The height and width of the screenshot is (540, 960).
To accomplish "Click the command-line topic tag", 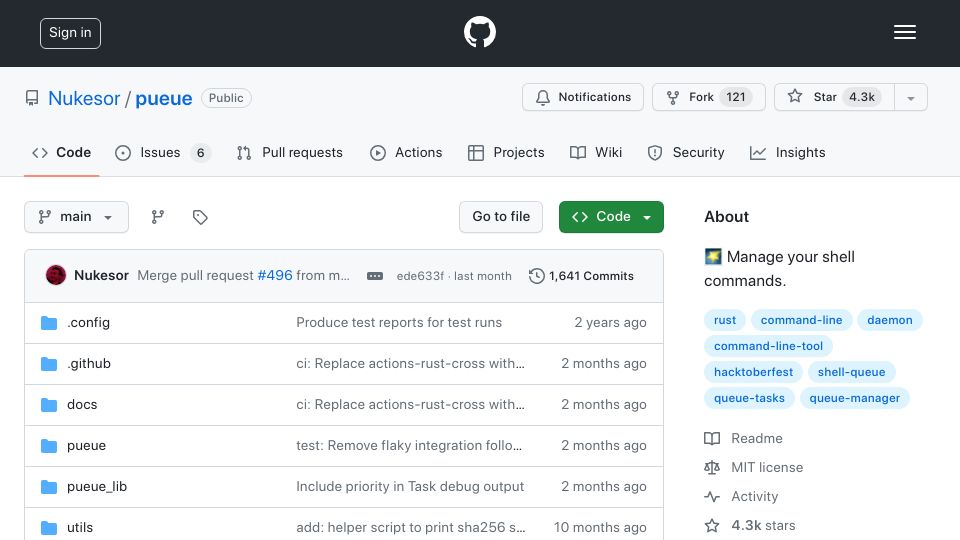I will click(x=801, y=320).
